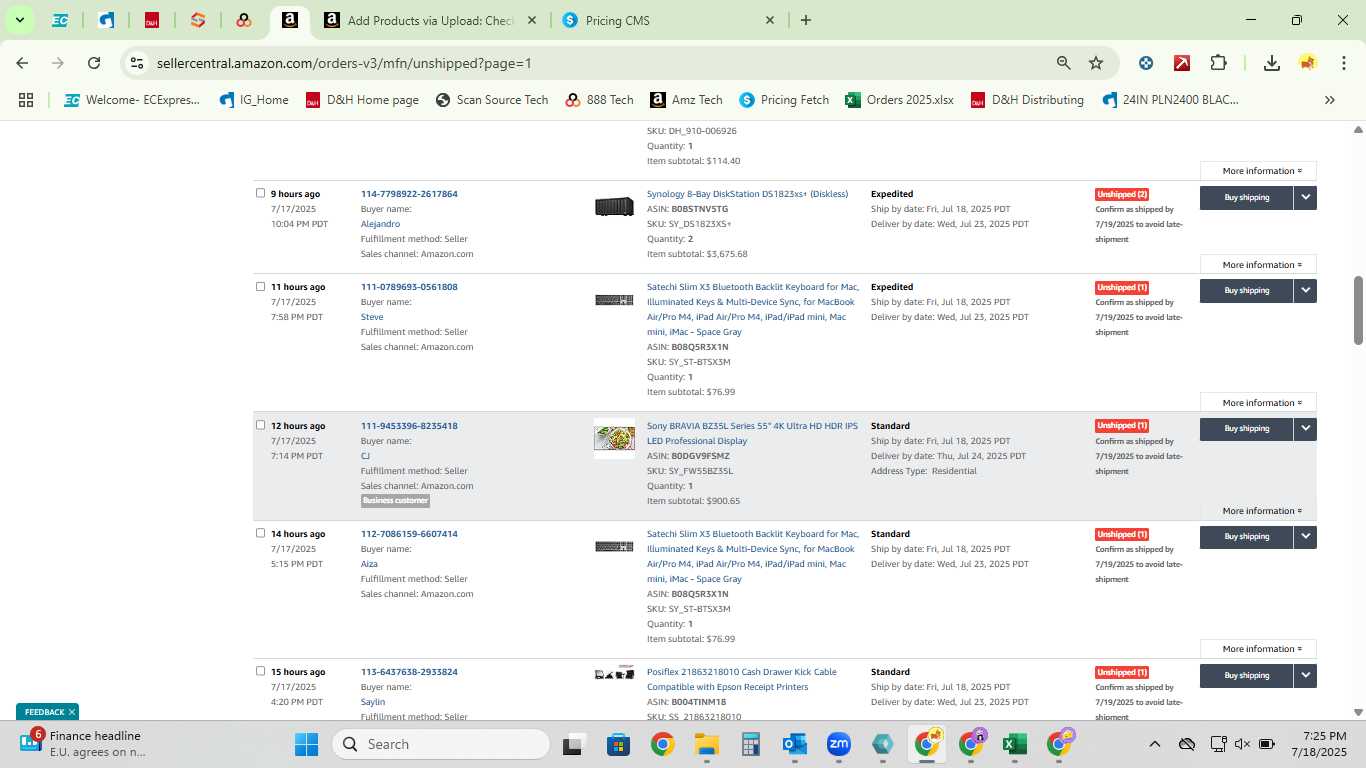This screenshot has height=768, width=1366.
Task: Buy shipping for buyer Aiza's order
Action: [1246, 537]
